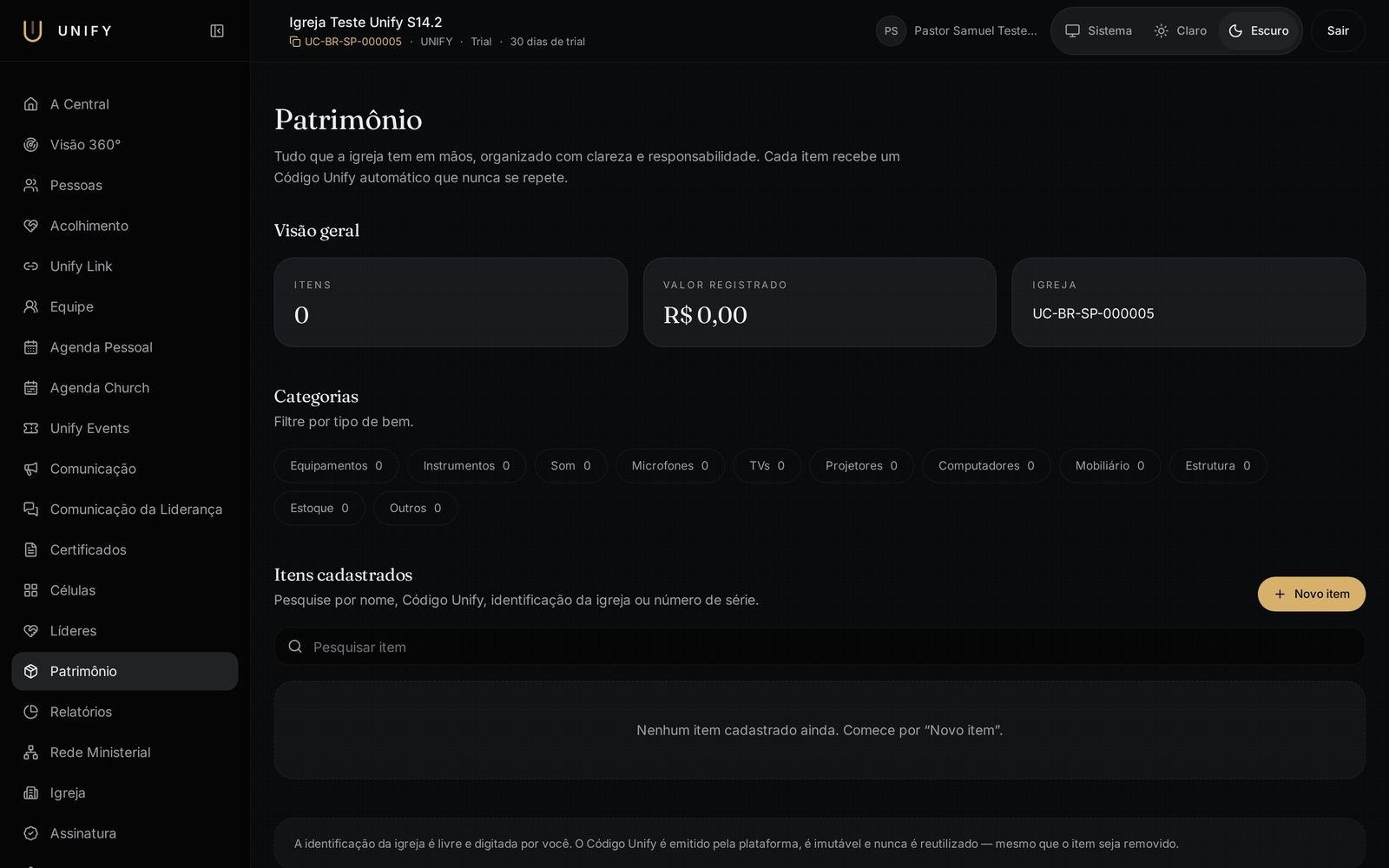Open Agenda Church menu item
This screenshot has height=868, width=1389.
(x=125, y=388)
